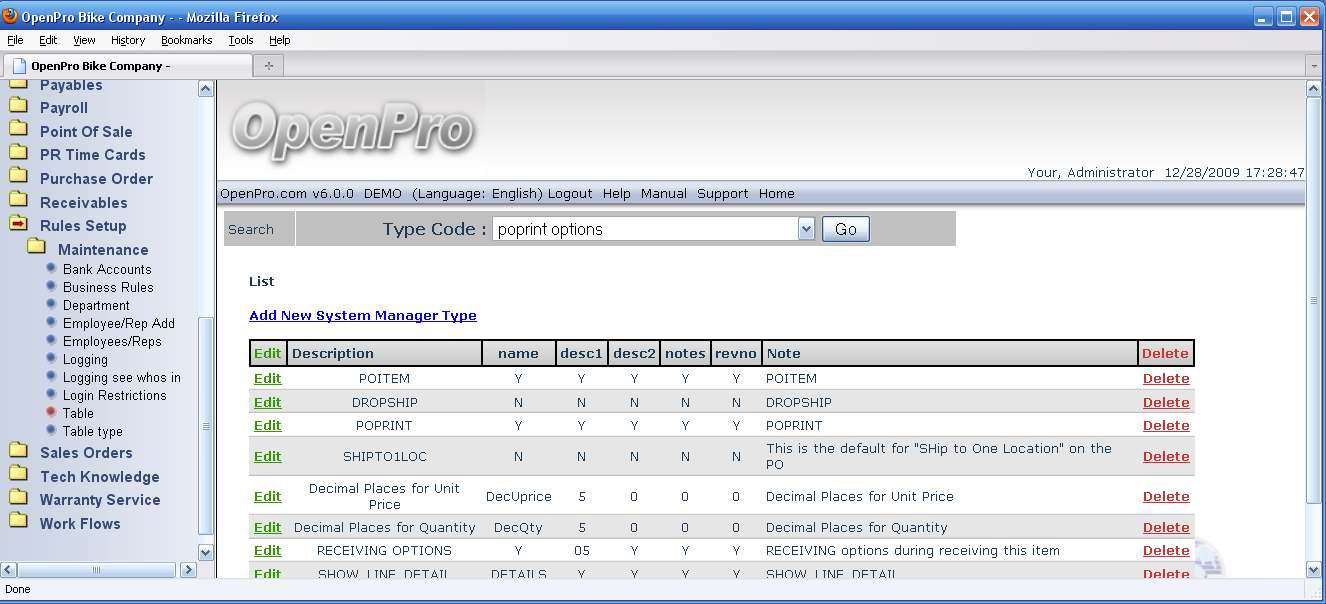Click the Payroll folder icon
Screen dimensions: 1326x604
tap(18, 106)
